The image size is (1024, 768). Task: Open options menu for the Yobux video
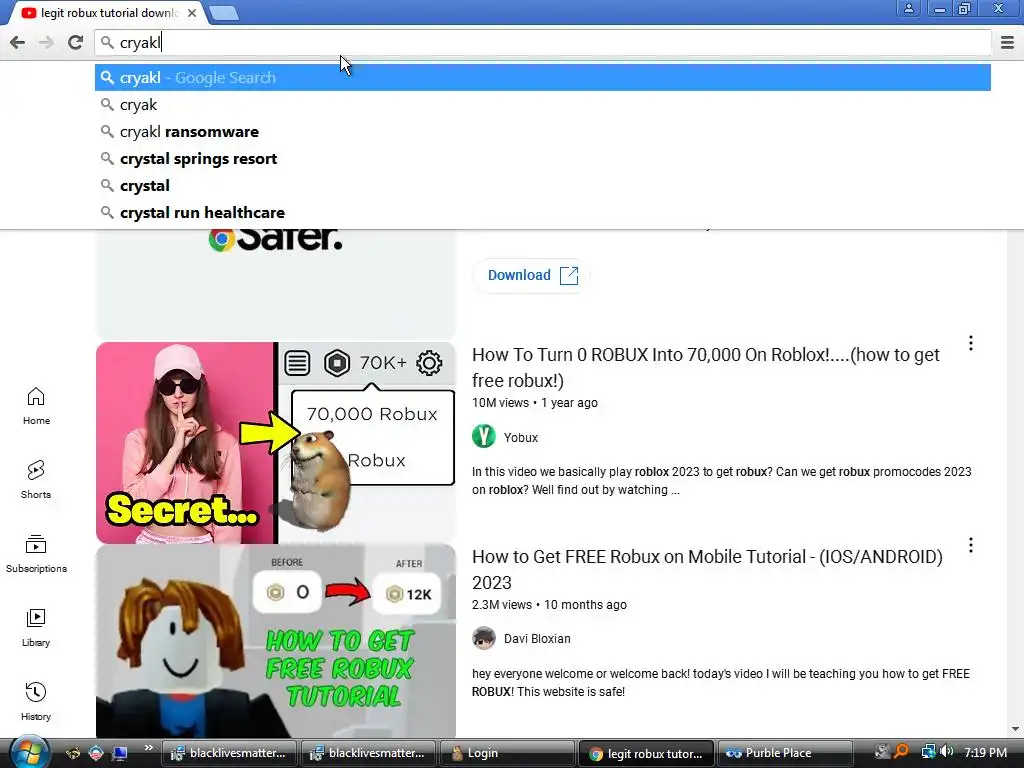click(x=970, y=344)
